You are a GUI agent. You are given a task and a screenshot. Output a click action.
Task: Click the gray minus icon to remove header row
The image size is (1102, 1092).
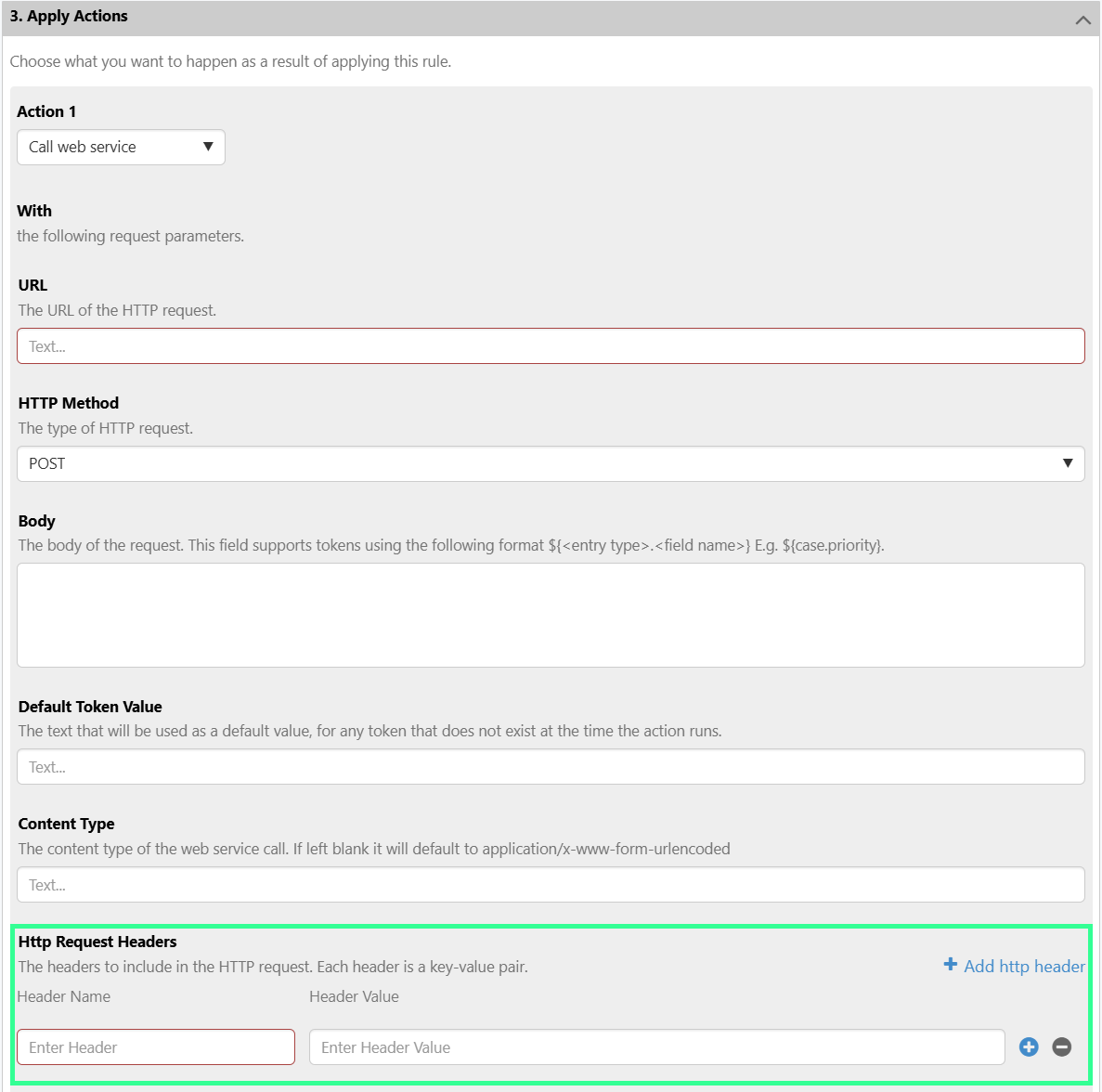coord(1061,1046)
